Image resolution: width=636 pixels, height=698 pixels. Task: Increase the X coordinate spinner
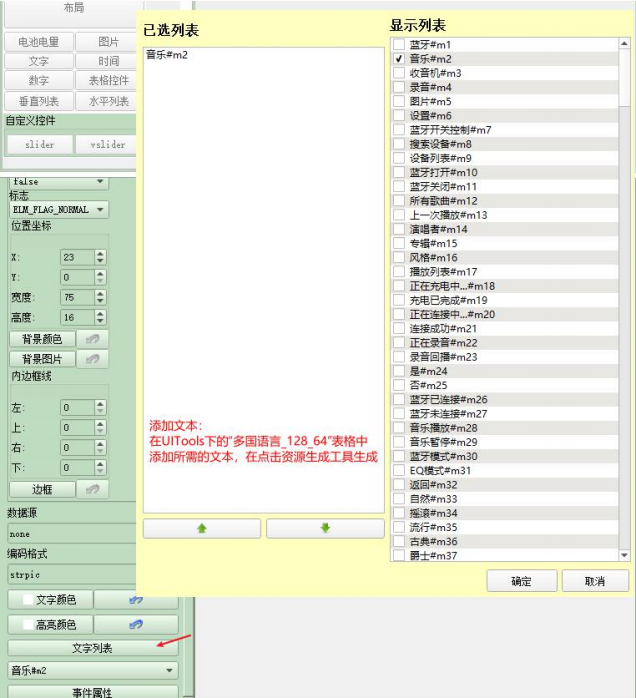pos(100,254)
